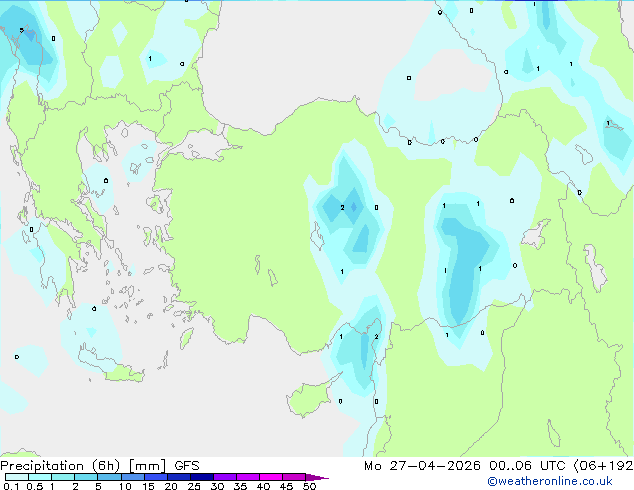This screenshot has width=634, height=490.
Task: Click the '0.5' legend scale label
Action: tap(35, 486)
